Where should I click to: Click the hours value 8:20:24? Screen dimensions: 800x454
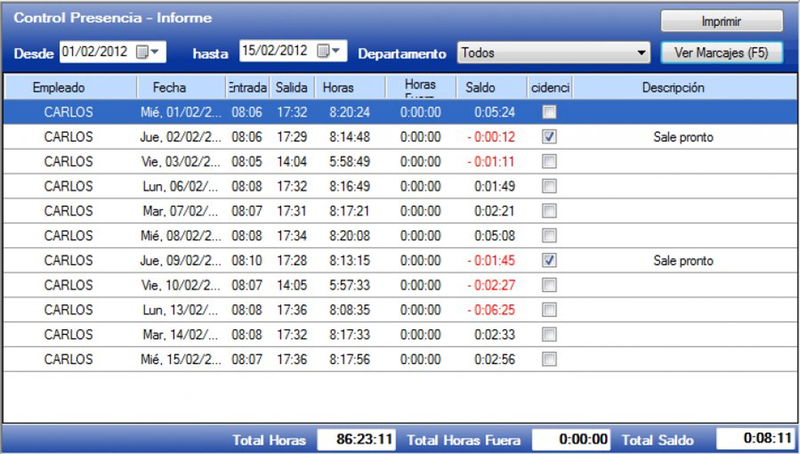click(x=349, y=112)
